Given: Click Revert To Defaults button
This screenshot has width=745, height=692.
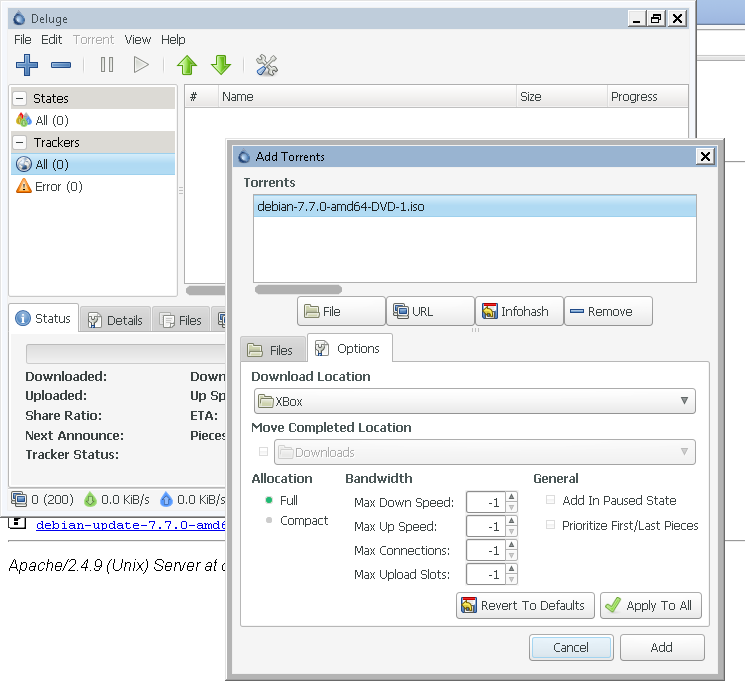Looking at the screenshot, I should (525, 605).
